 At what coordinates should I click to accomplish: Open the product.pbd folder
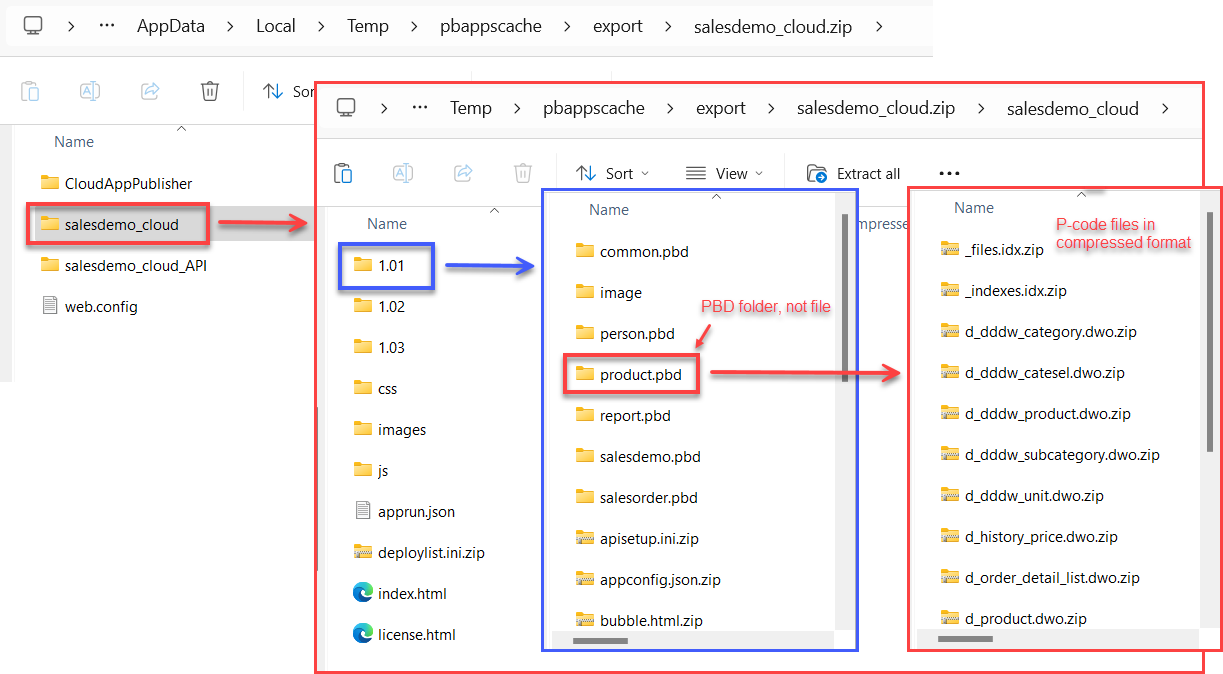click(x=640, y=375)
